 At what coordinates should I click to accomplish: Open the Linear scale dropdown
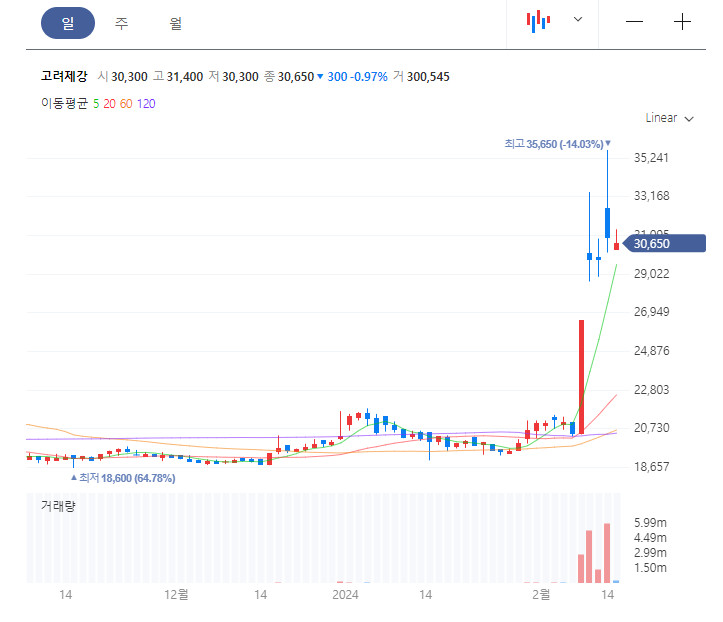(669, 118)
